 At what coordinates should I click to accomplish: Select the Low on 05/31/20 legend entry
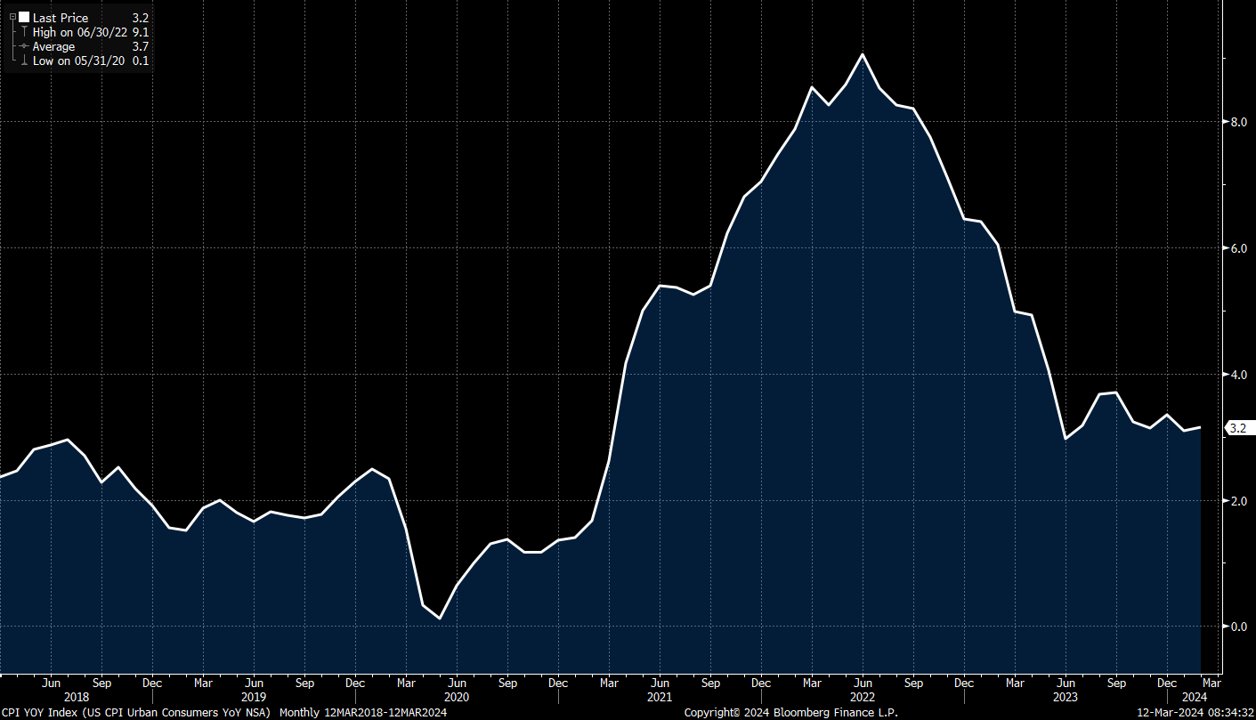pyautogui.click(x=78, y=61)
